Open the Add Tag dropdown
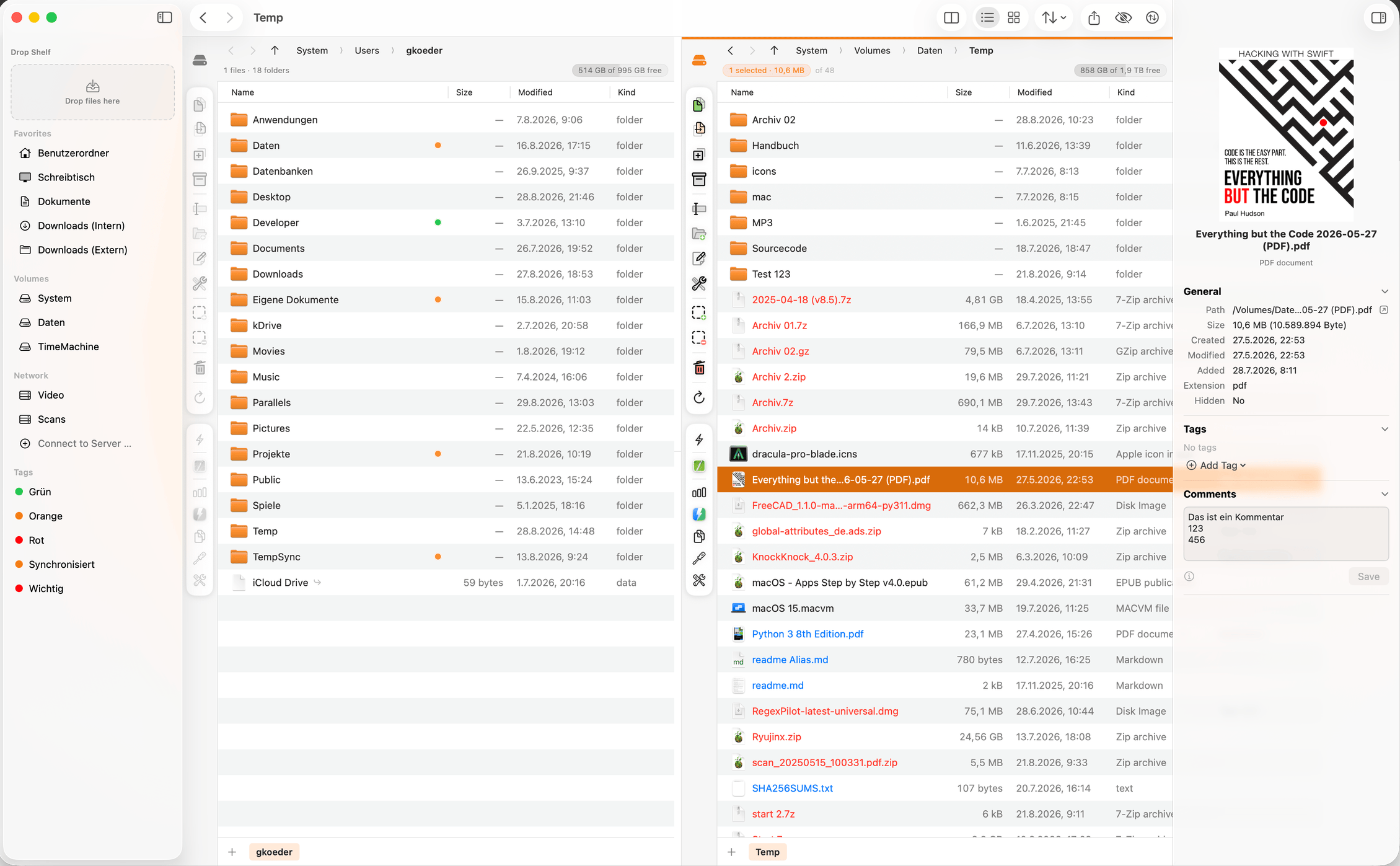1400x866 pixels. pos(1215,466)
